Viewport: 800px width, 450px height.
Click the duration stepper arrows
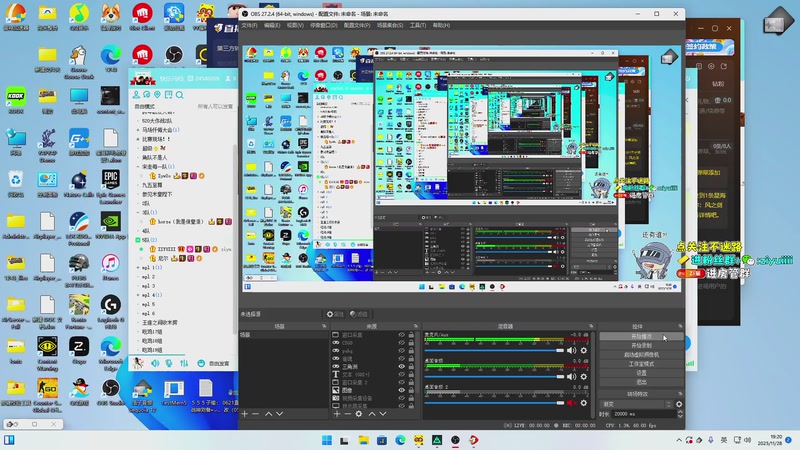coord(680,414)
